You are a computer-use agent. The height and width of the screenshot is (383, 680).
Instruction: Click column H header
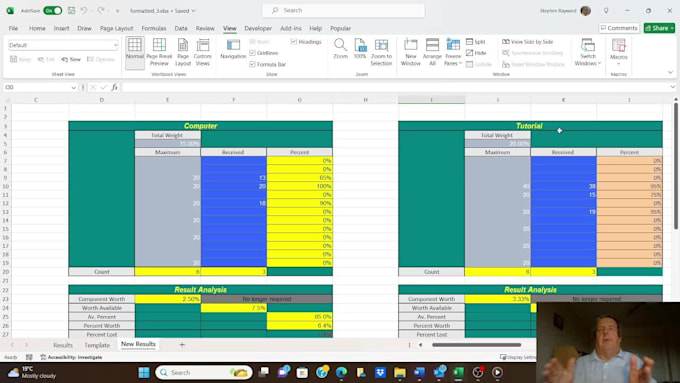pos(366,100)
